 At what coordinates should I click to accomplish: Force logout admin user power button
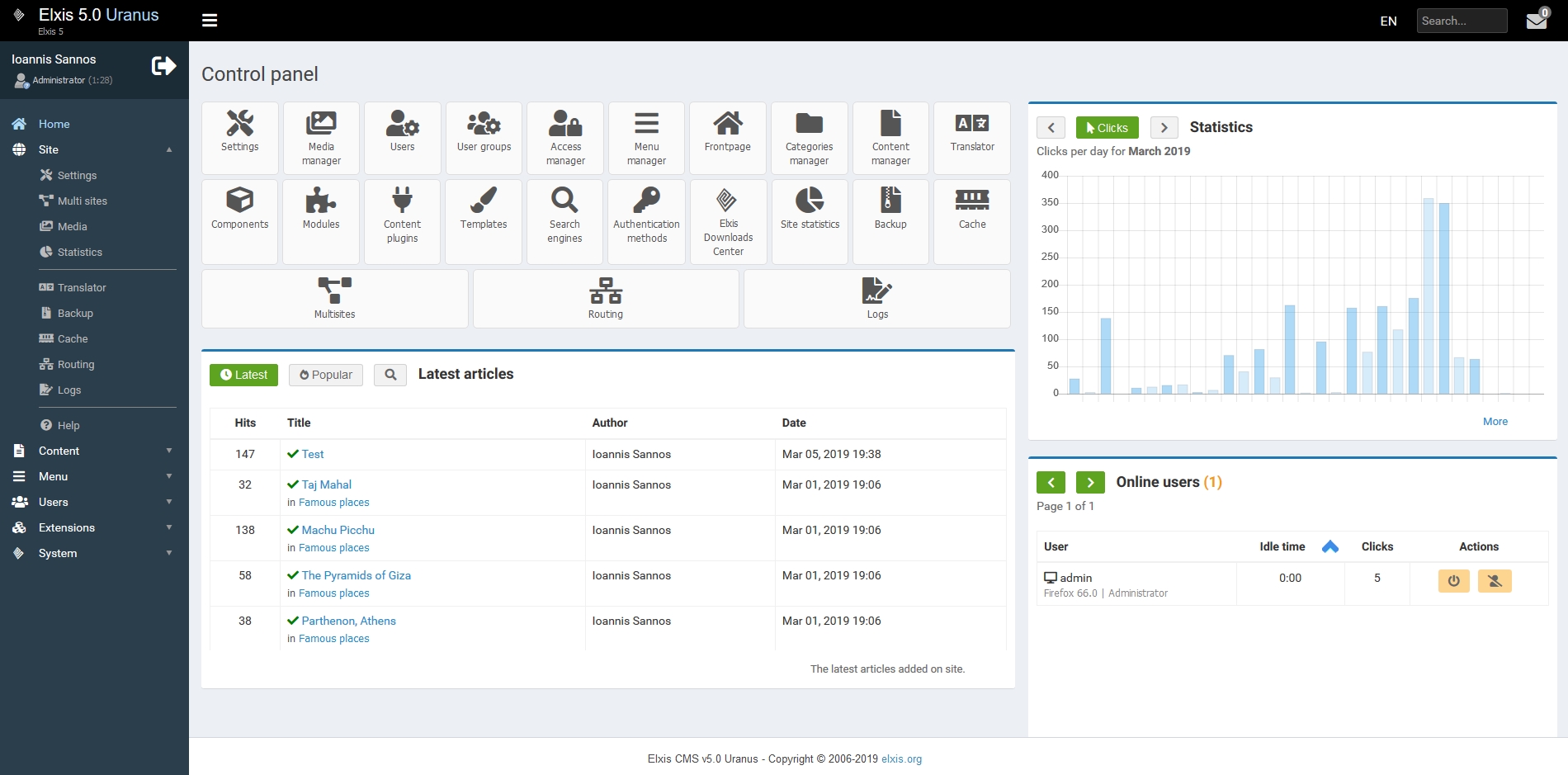click(1454, 581)
